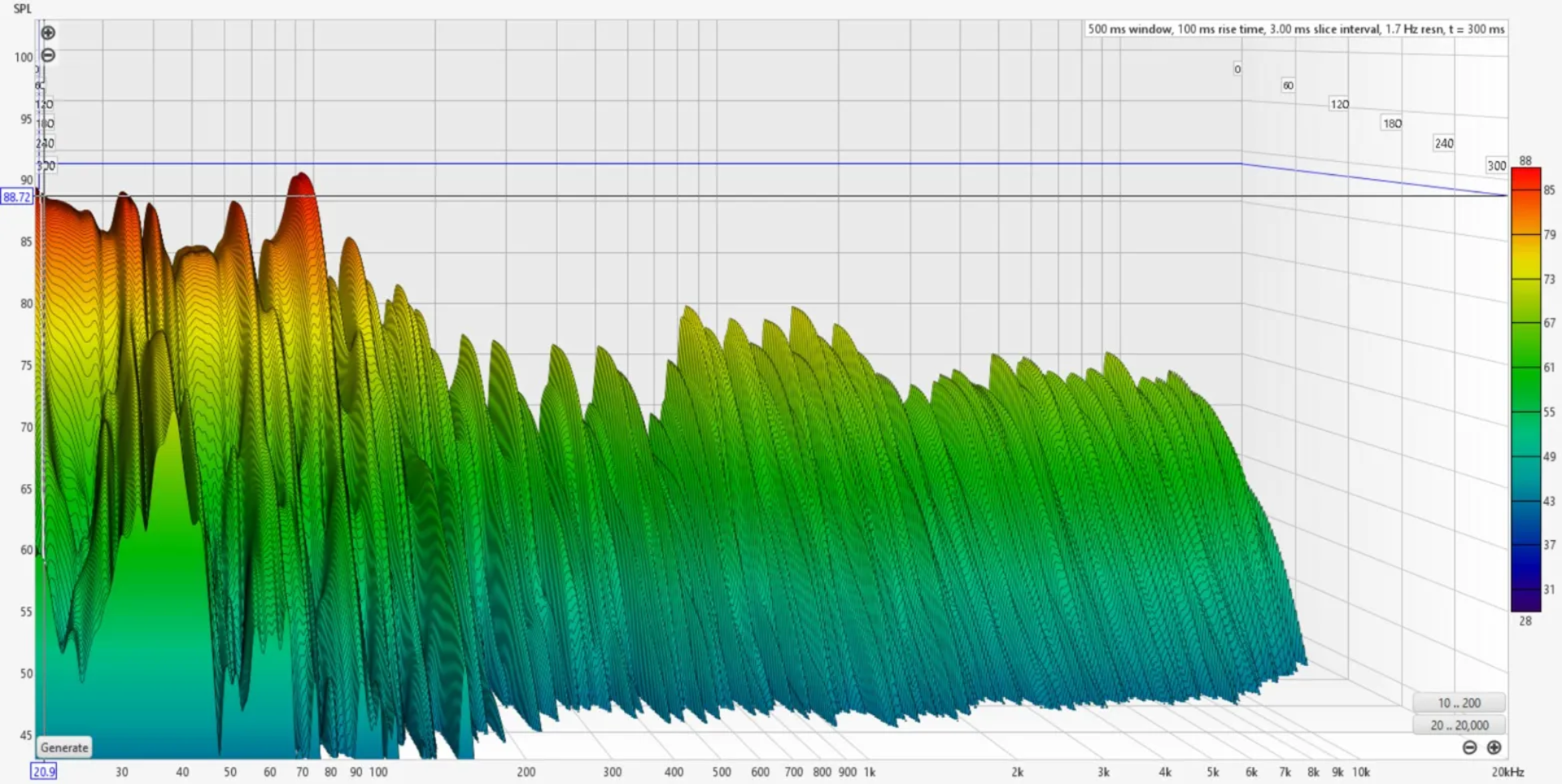This screenshot has height=784, width=1562.
Task: Set frequency range to 10 .. 200
Action: (x=1459, y=703)
